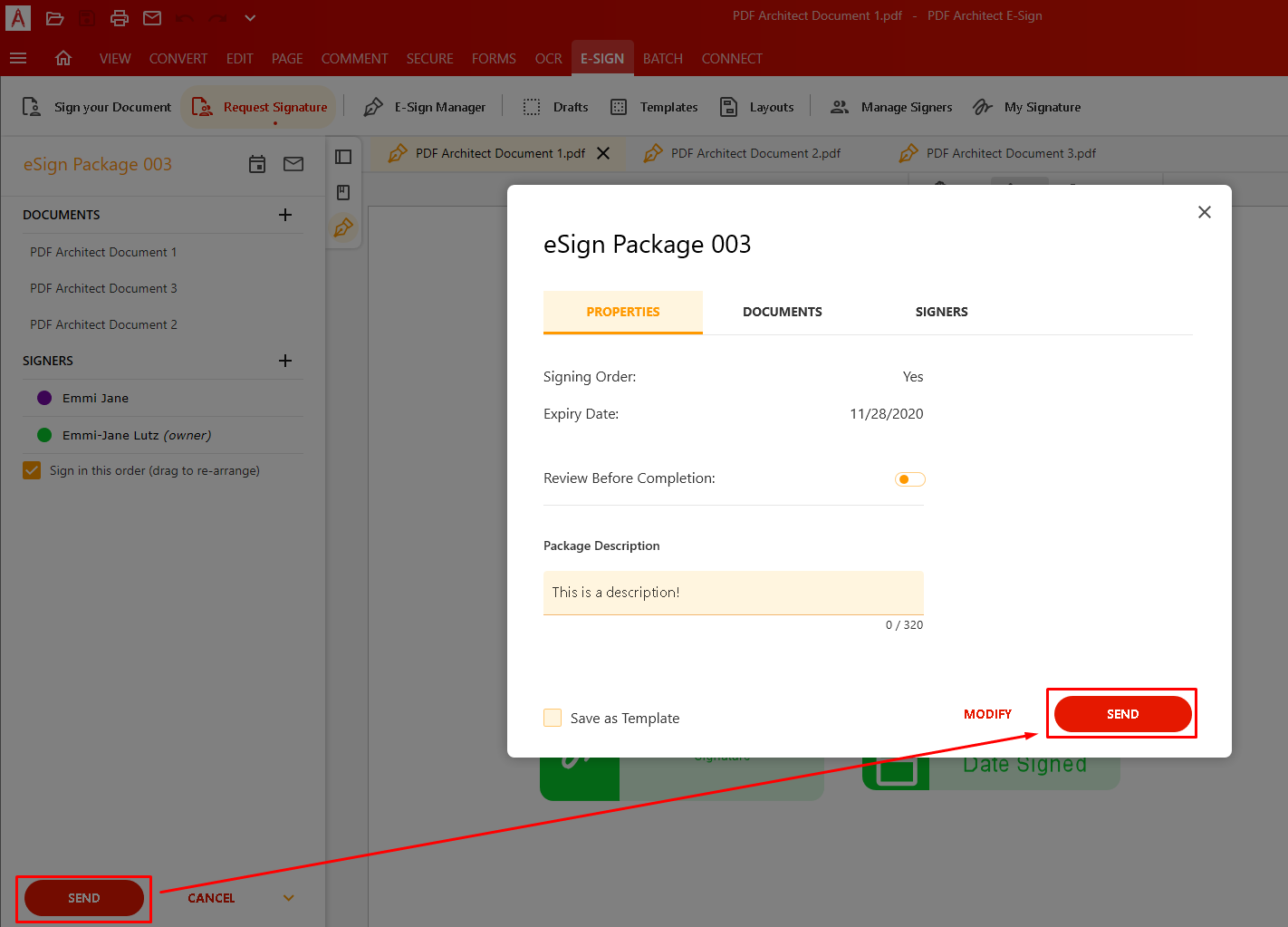Expand the chevron next to CANCEL

pyautogui.click(x=289, y=898)
